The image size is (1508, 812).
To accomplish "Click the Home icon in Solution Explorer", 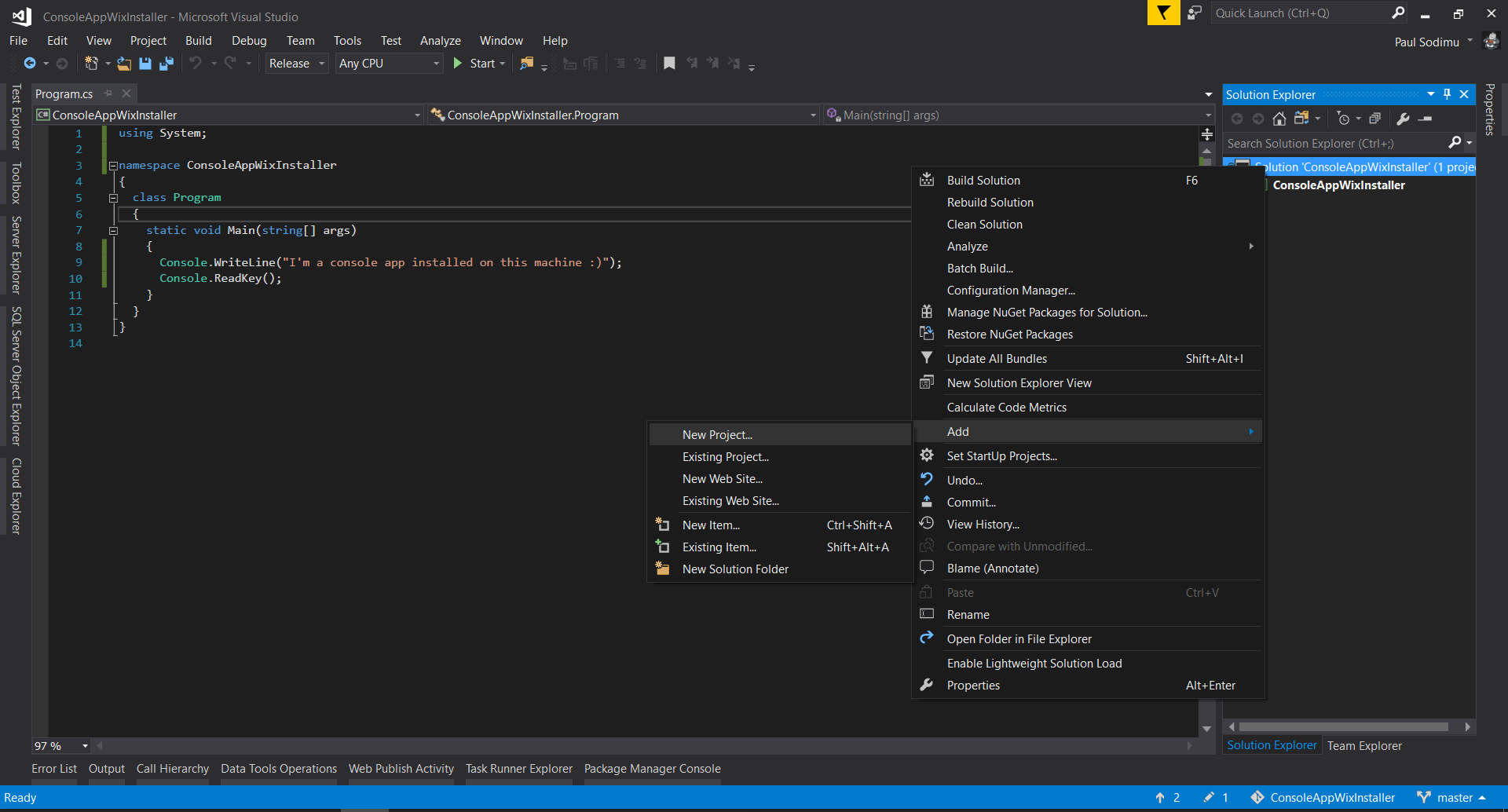I will [1279, 119].
